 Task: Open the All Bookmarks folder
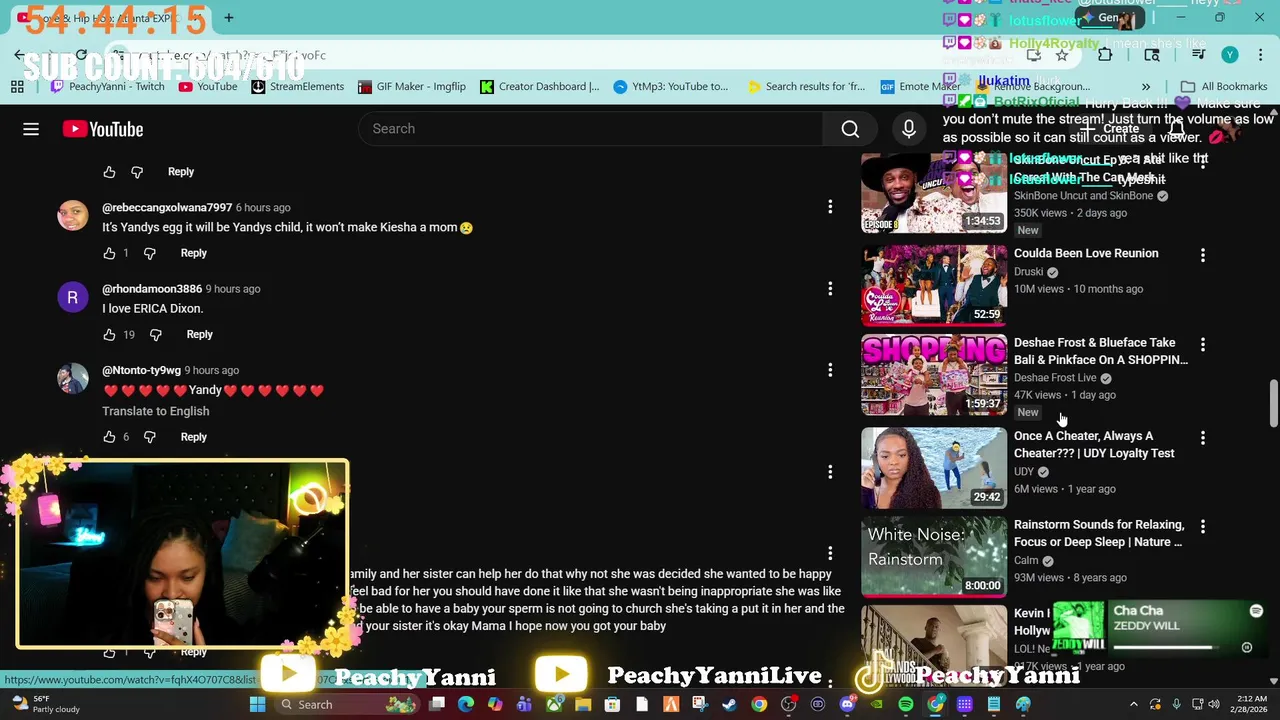coord(1224,86)
